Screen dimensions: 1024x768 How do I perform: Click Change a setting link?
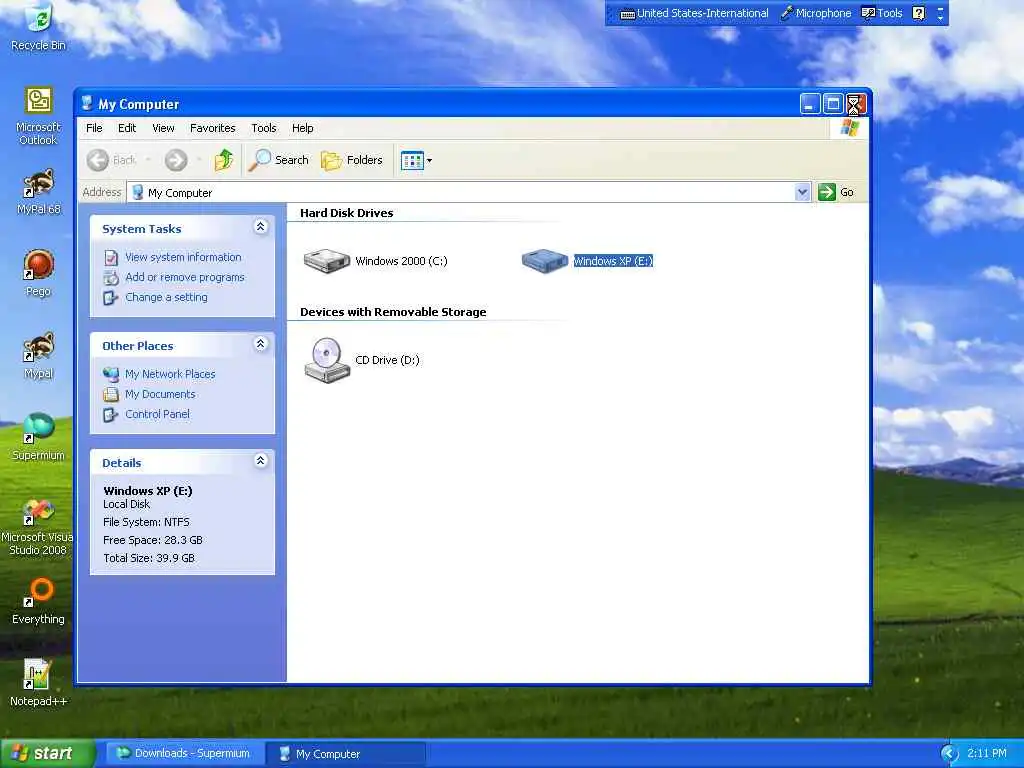166,297
